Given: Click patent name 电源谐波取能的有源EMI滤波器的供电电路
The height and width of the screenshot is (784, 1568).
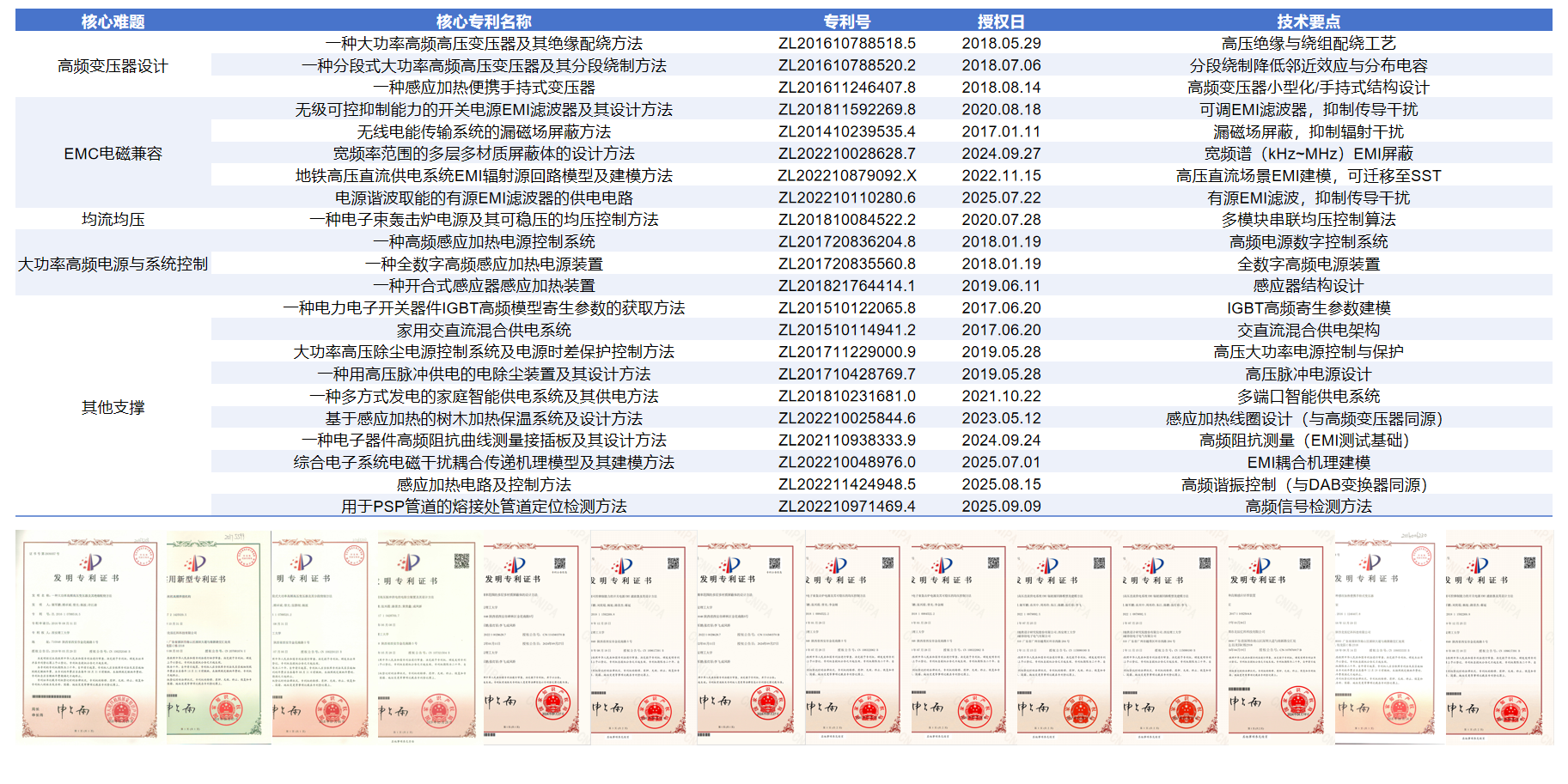Looking at the screenshot, I should (484, 198).
